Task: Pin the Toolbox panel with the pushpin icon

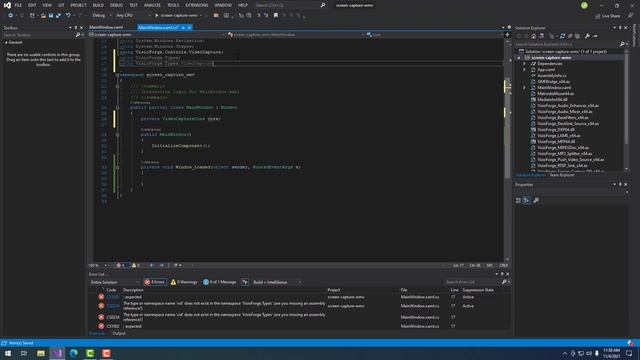Action: pyautogui.click(x=76, y=28)
